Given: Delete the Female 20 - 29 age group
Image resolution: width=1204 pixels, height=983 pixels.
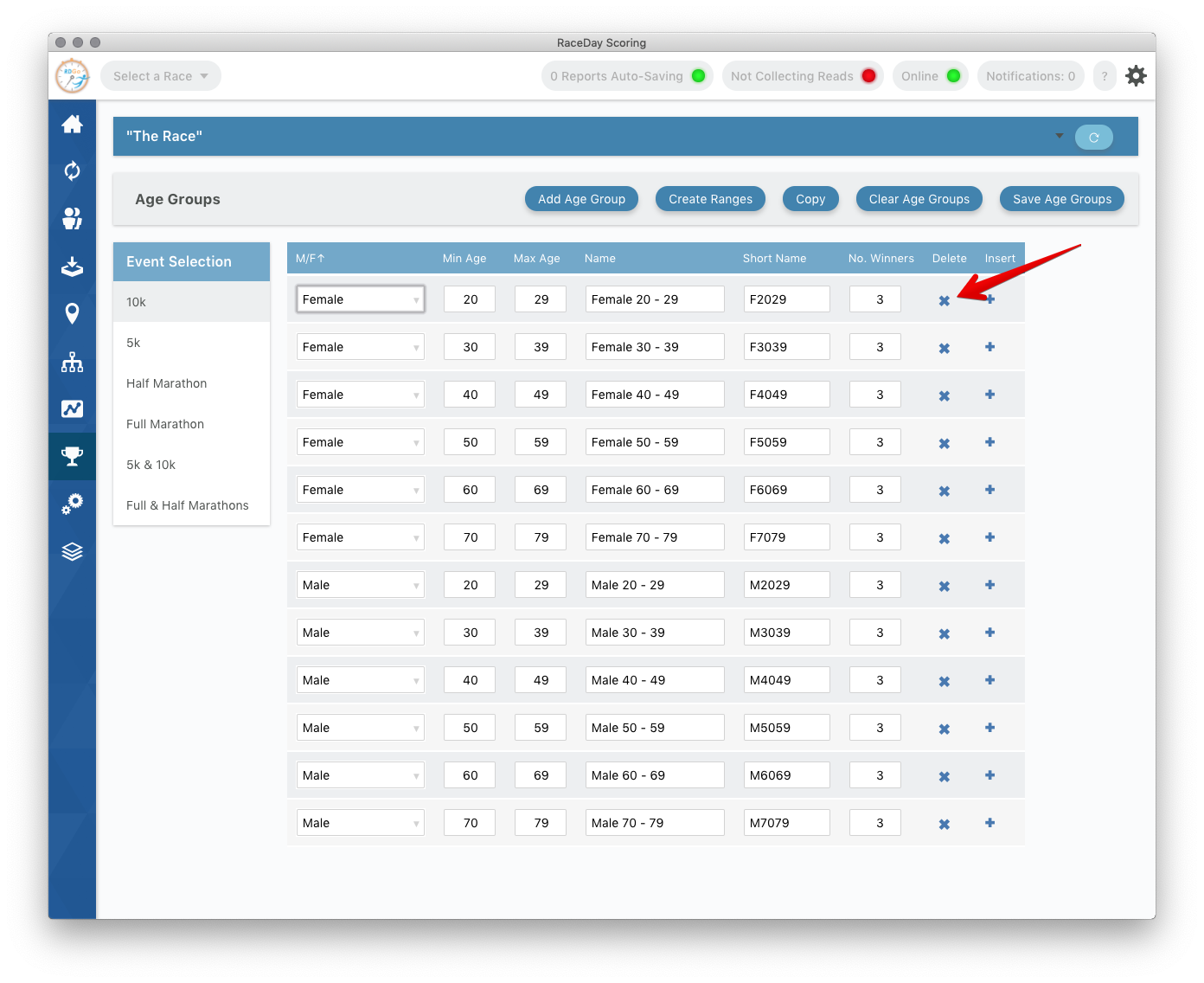Looking at the screenshot, I should (x=945, y=300).
